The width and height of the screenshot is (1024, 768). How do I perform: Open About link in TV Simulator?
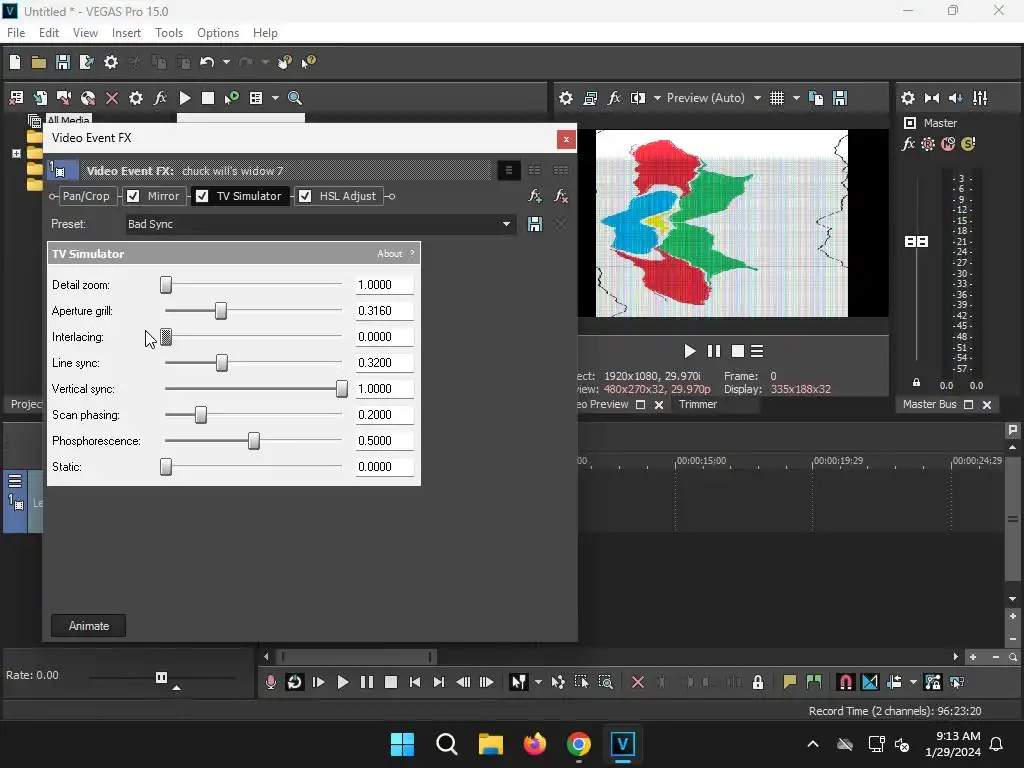tap(390, 254)
